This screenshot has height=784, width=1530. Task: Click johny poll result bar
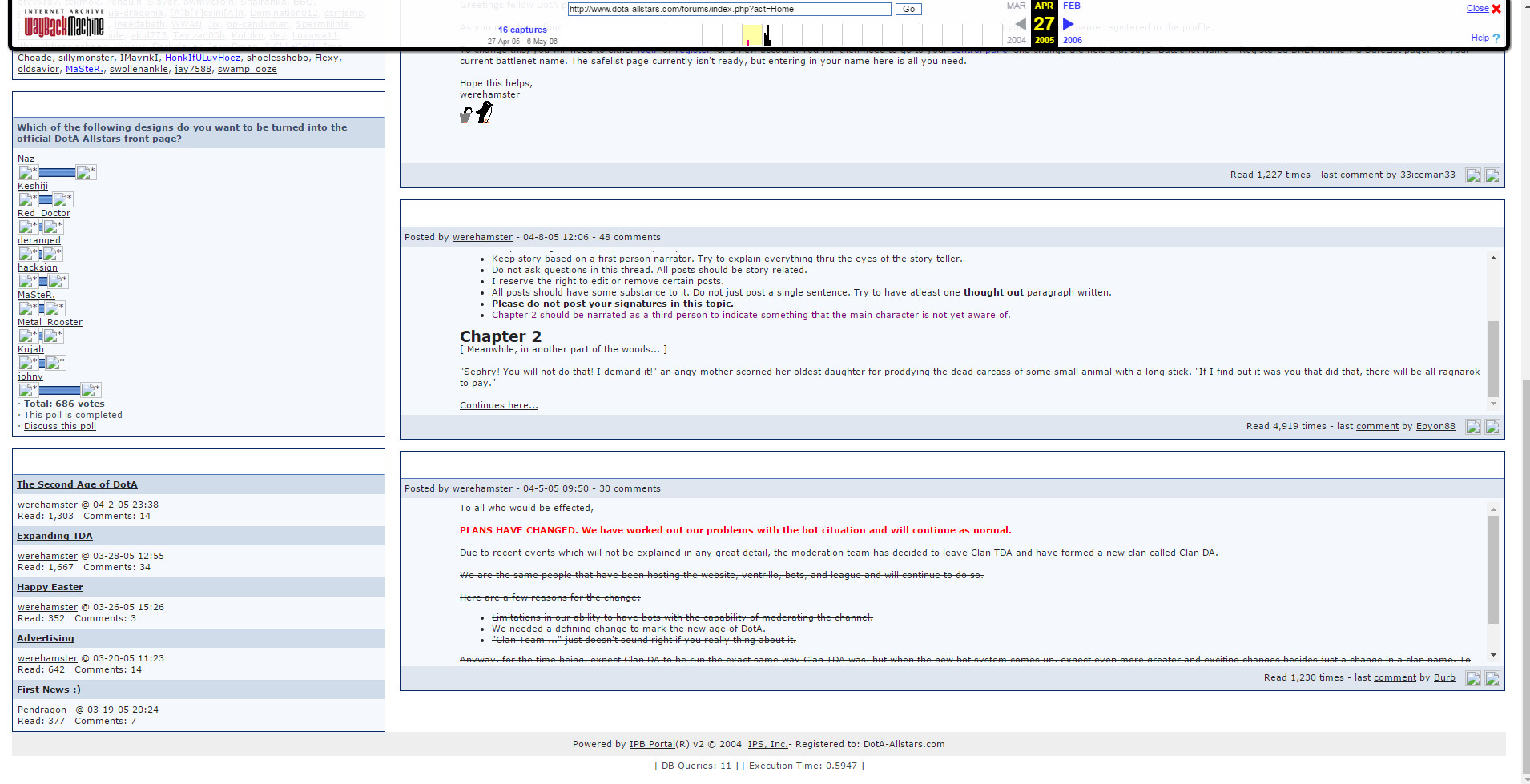pos(60,390)
